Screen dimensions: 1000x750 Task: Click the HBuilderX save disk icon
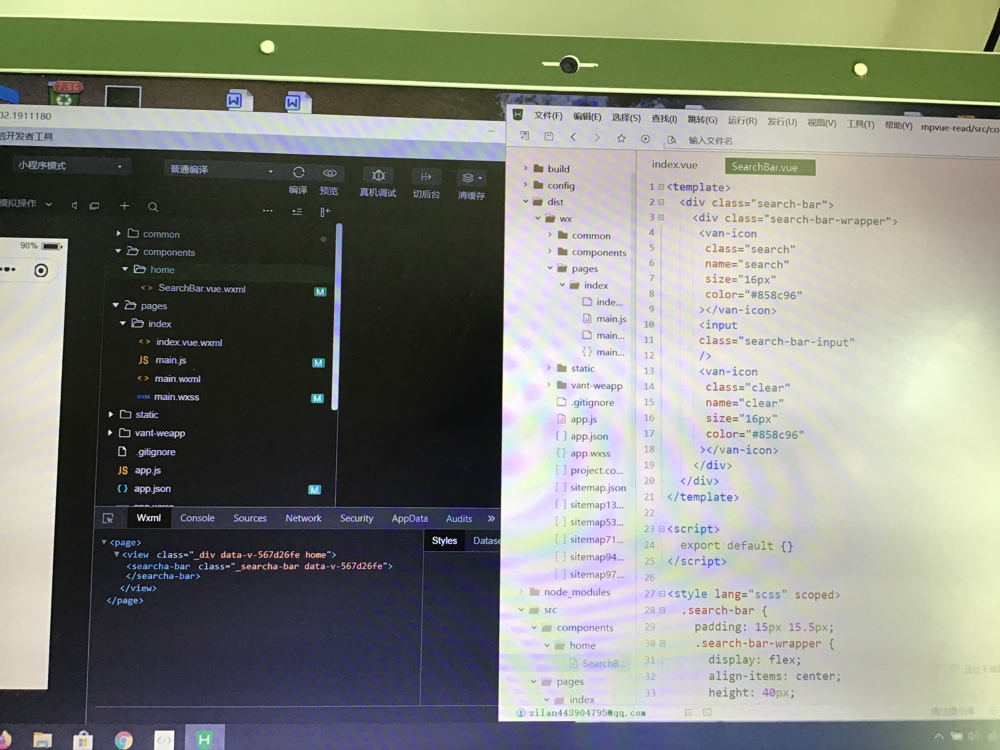[x=548, y=136]
